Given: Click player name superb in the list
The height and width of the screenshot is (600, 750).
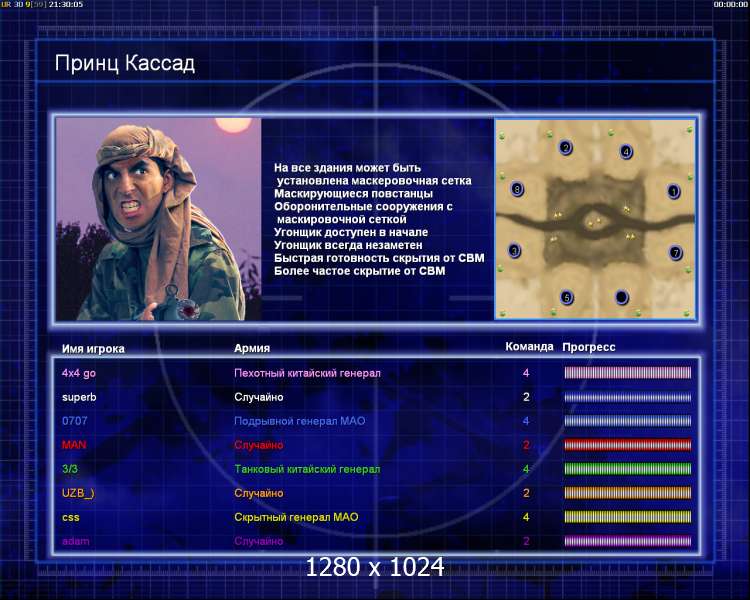Looking at the screenshot, I should pos(78,397).
